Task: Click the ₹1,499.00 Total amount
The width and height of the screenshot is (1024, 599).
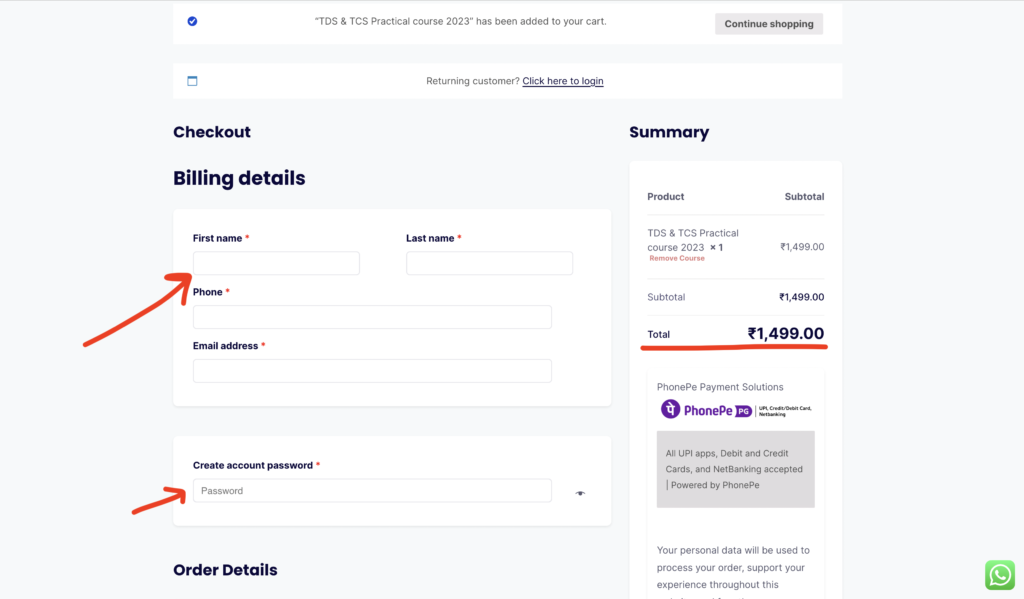Action: pos(785,333)
